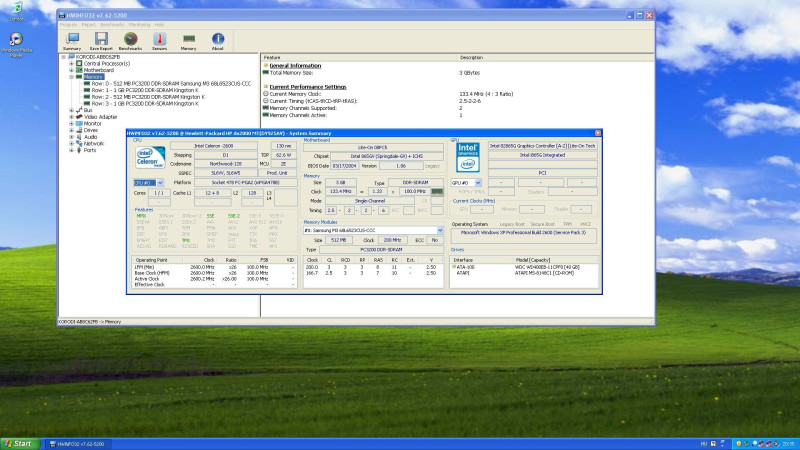The height and width of the screenshot is (450, 800).
Task: Click the Description column header
Action: tap(556, 58)
